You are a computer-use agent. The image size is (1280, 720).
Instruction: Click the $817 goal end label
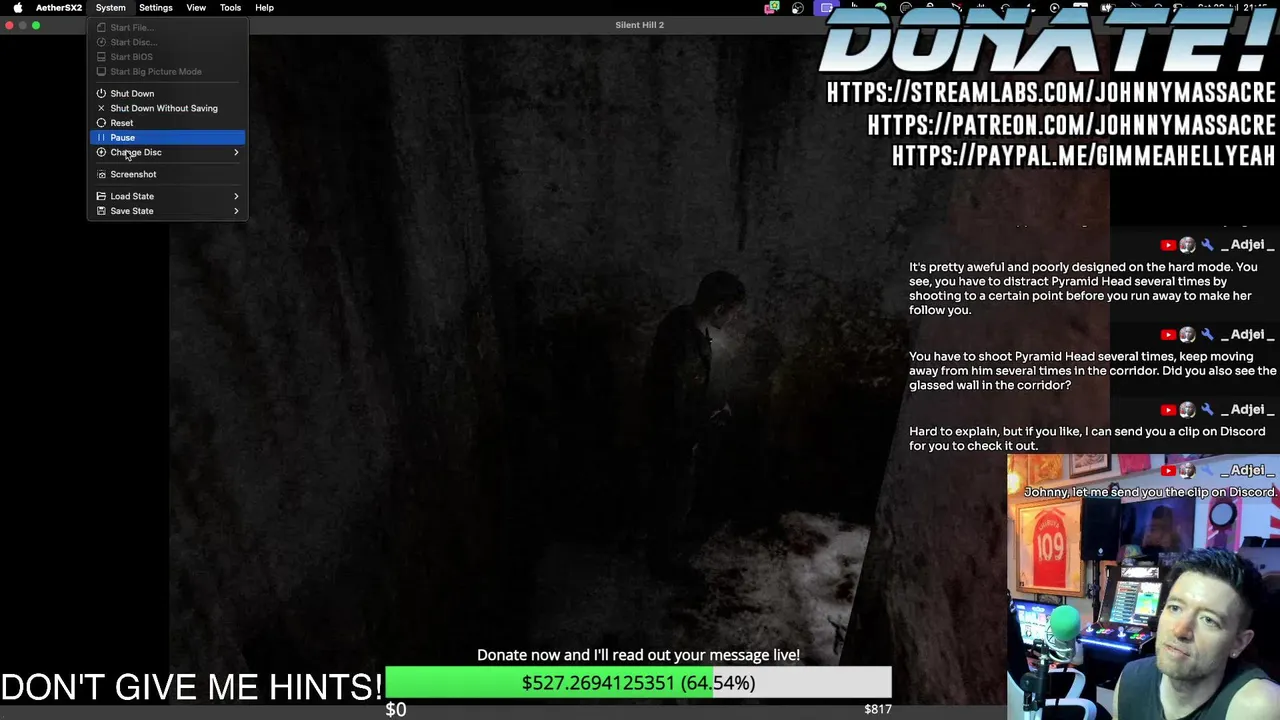click(x=877, y=709)
